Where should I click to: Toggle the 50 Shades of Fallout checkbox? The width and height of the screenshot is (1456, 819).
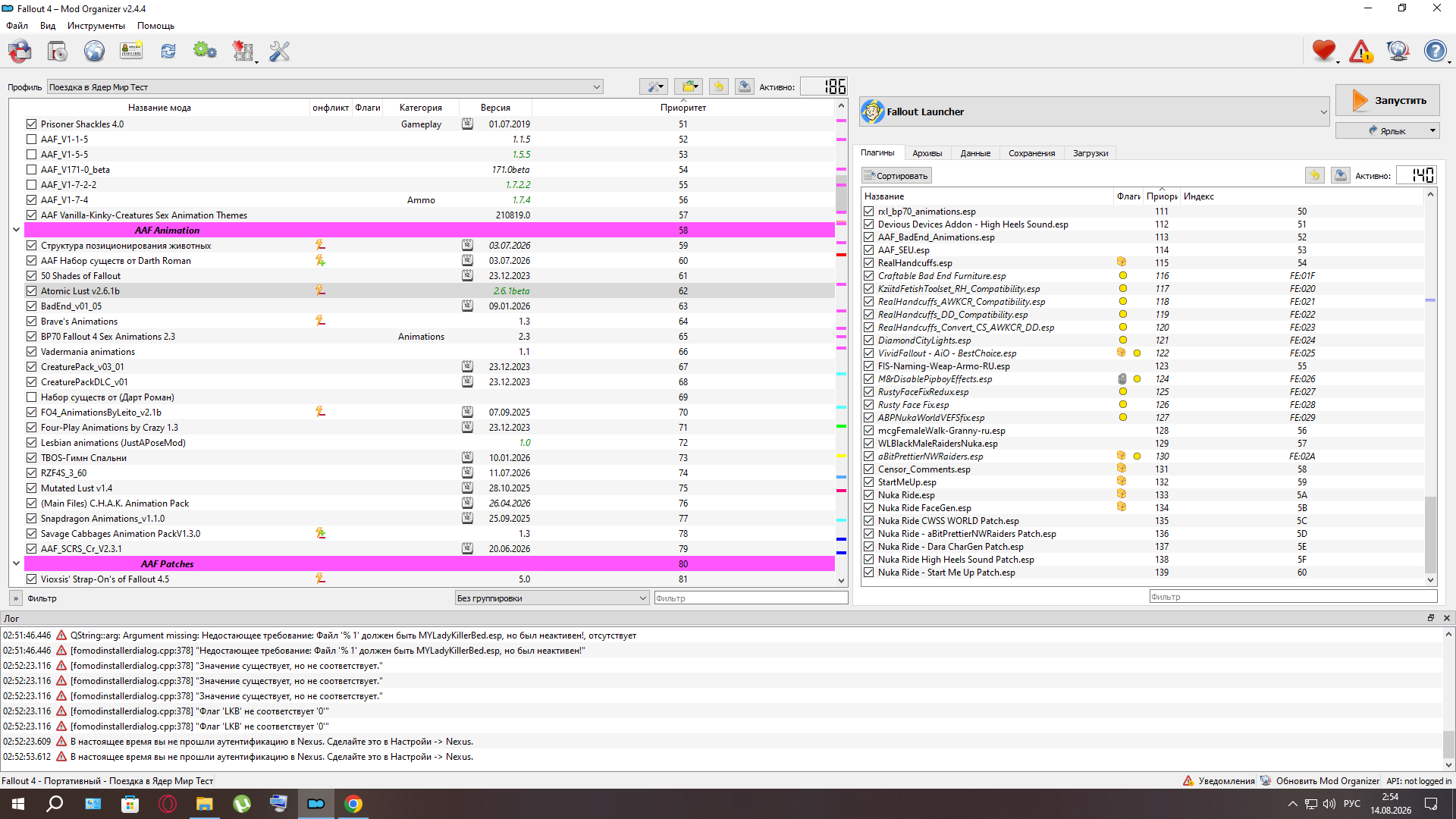point(31,275)
